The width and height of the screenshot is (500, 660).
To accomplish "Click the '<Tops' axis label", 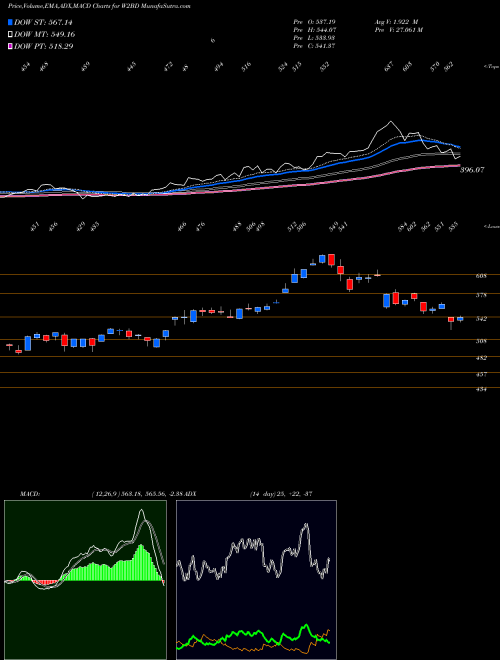I will point(491,67).
